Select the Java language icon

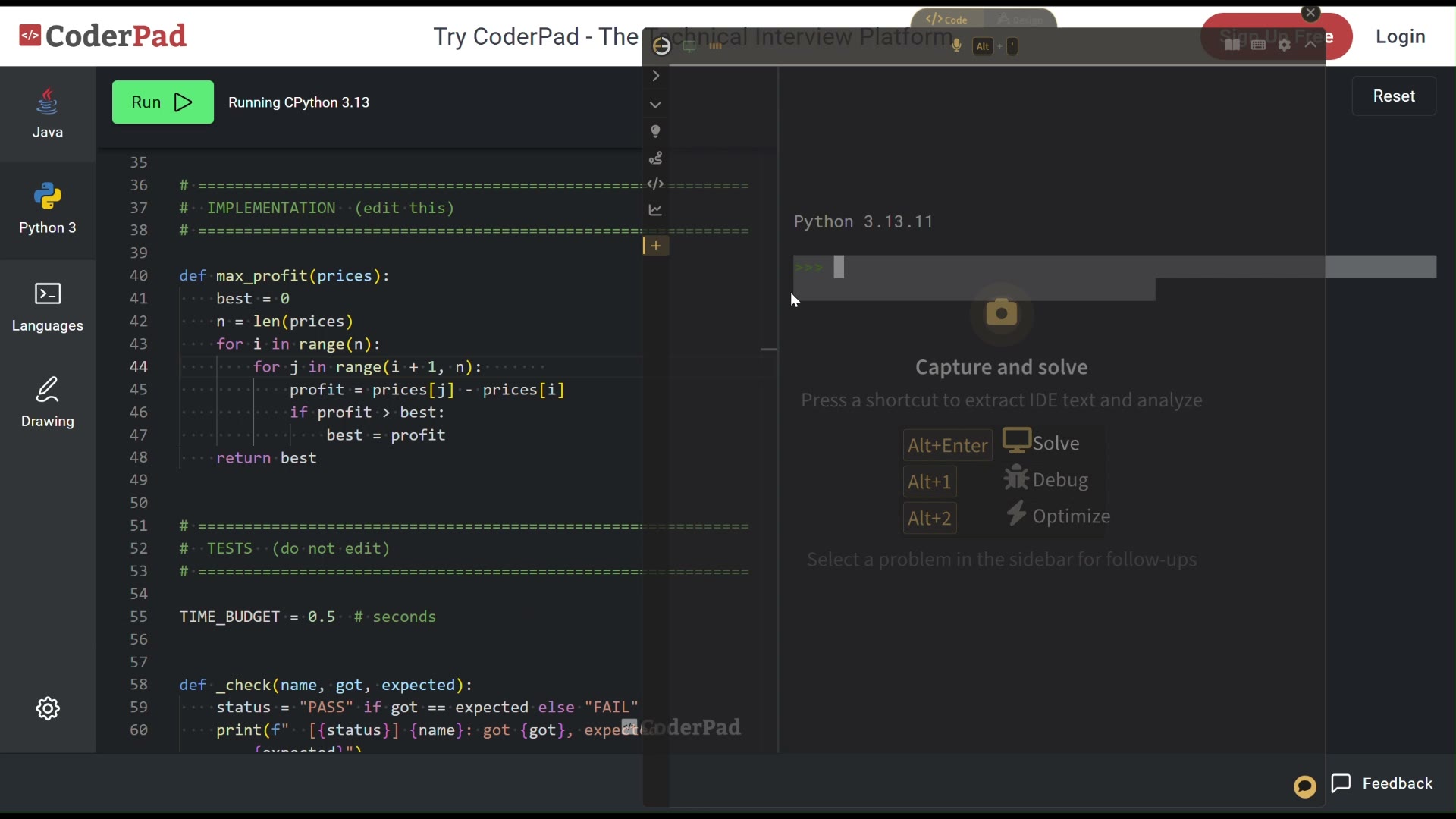tap(47, 102)
